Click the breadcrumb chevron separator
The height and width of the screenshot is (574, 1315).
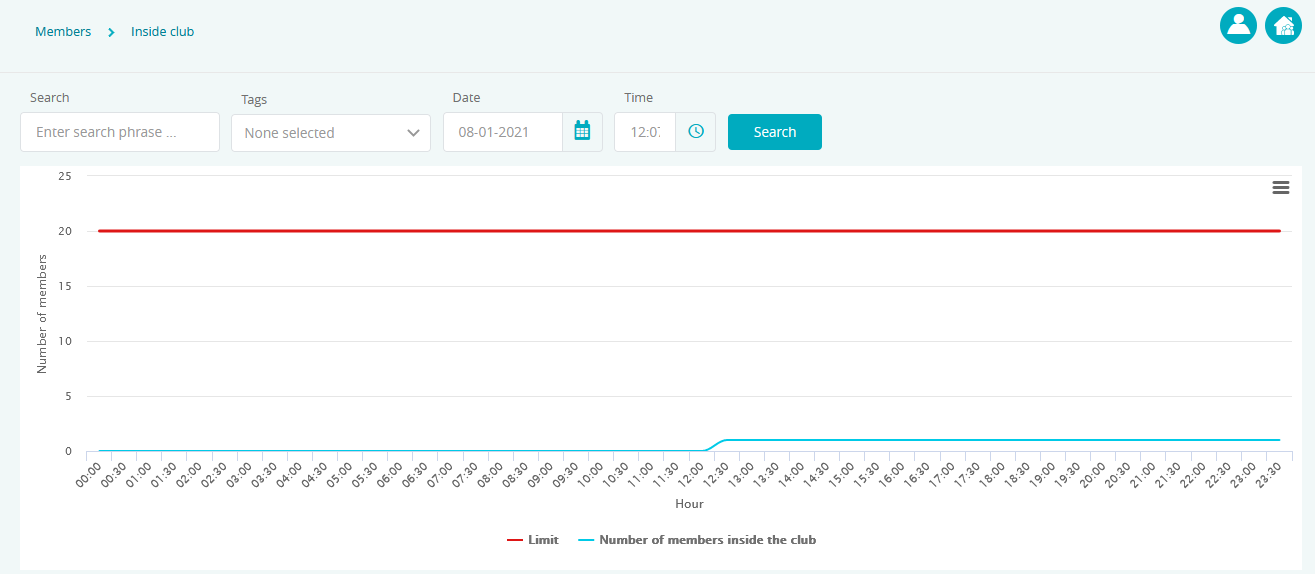coord(111,32)
